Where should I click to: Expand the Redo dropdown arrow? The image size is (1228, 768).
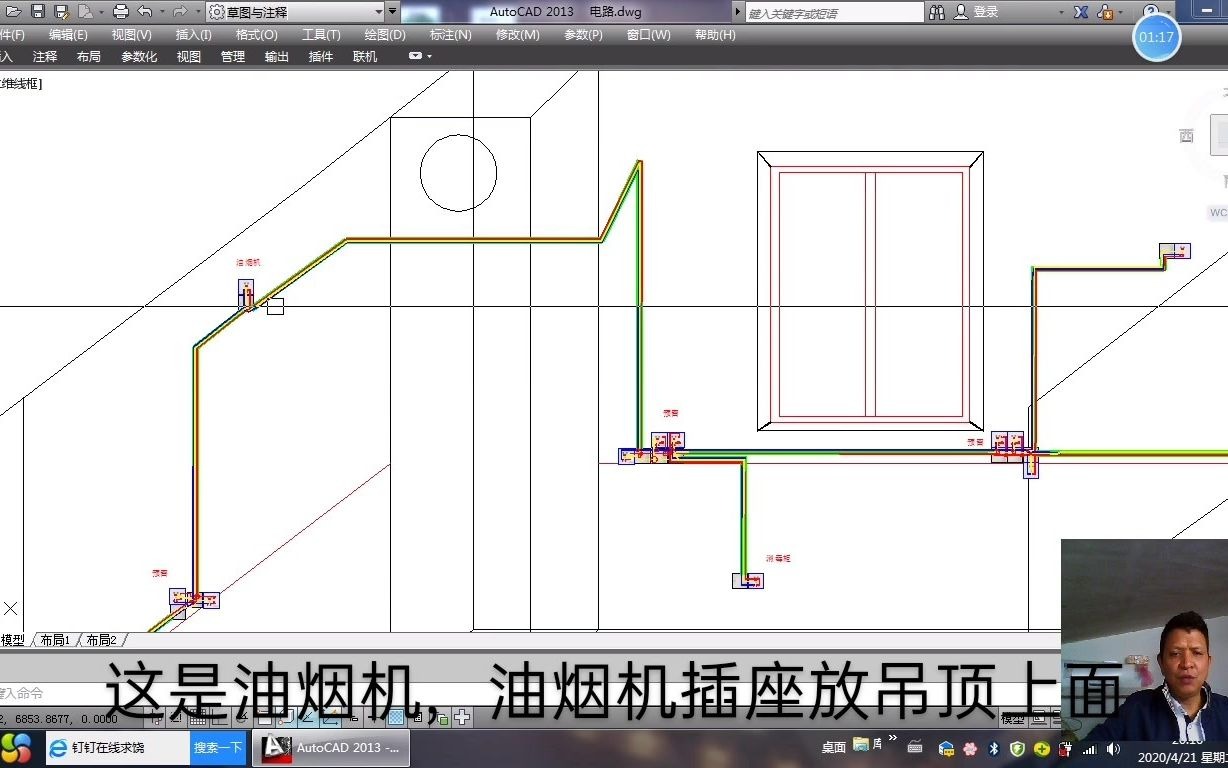pyautogui.click(x=196, y=11)
